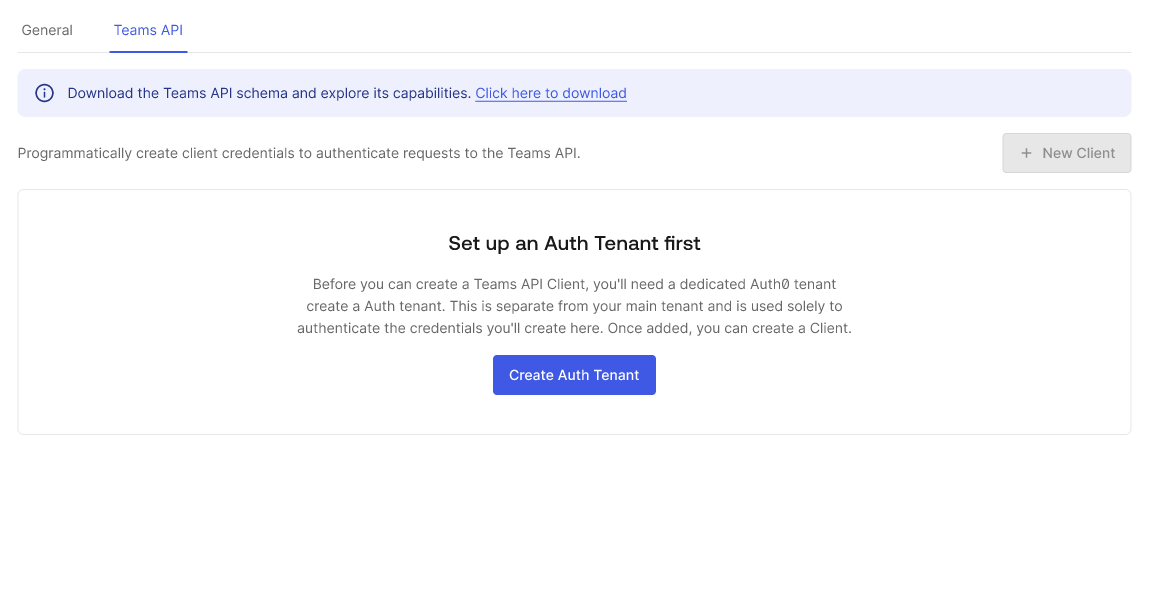Click the line 'authenticate the credentials you'll create here'
Image resolution: width=1159 pixels, height=615 pixels.
click(x=574, y=328)
